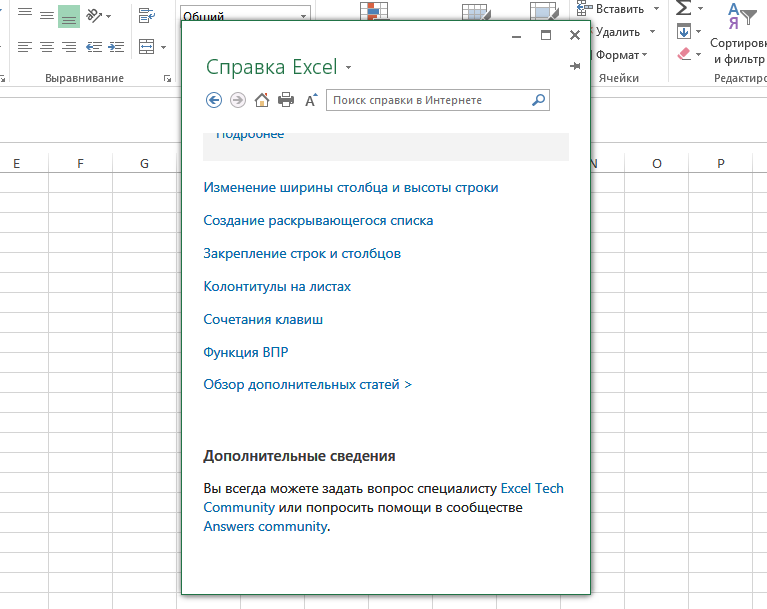Viewport: 767px width, 609px height.
Task: Click Format as Table icon
Action: (x=476, y=12)
